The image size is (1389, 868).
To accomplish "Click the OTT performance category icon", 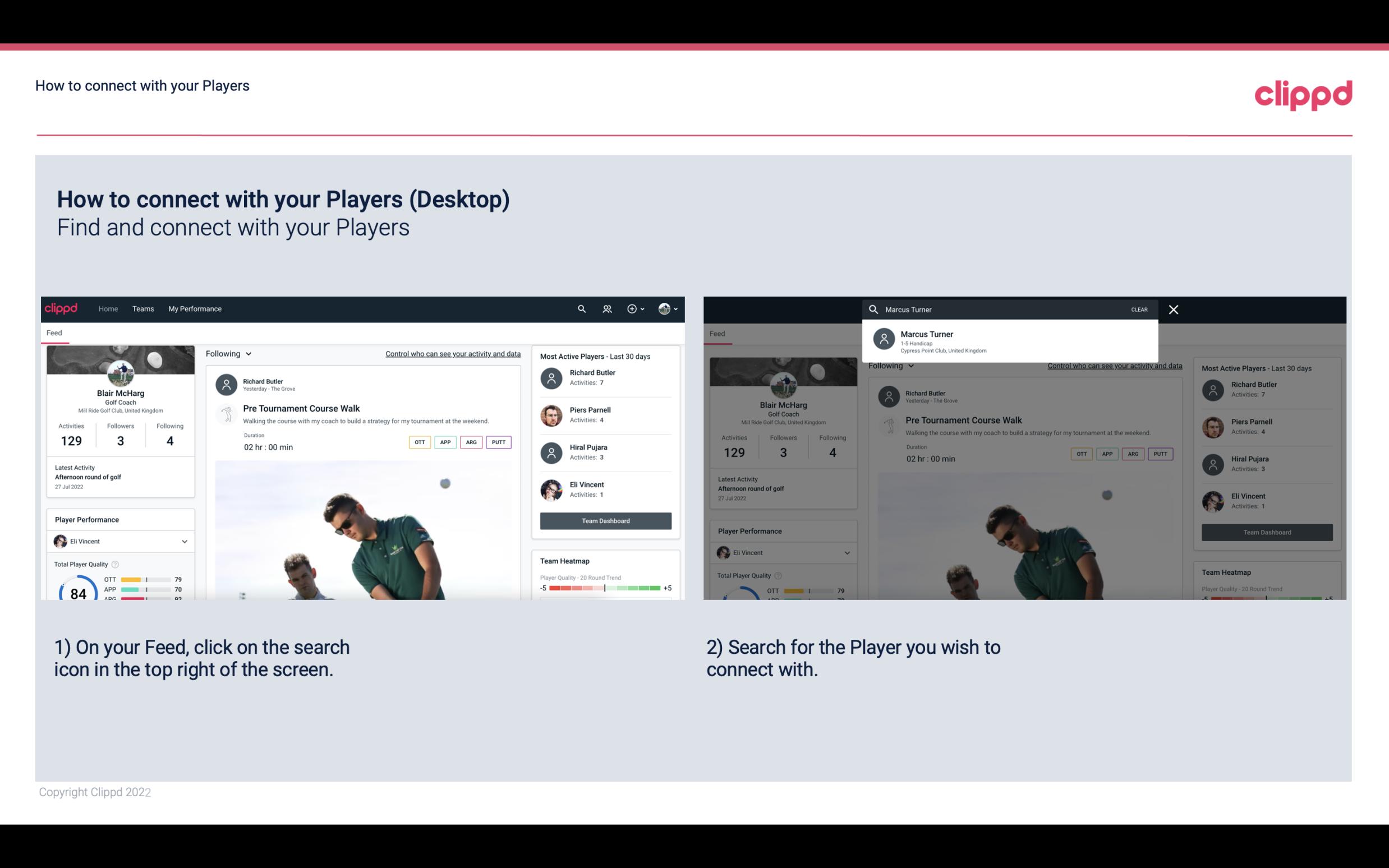I will tap(417, 442).
